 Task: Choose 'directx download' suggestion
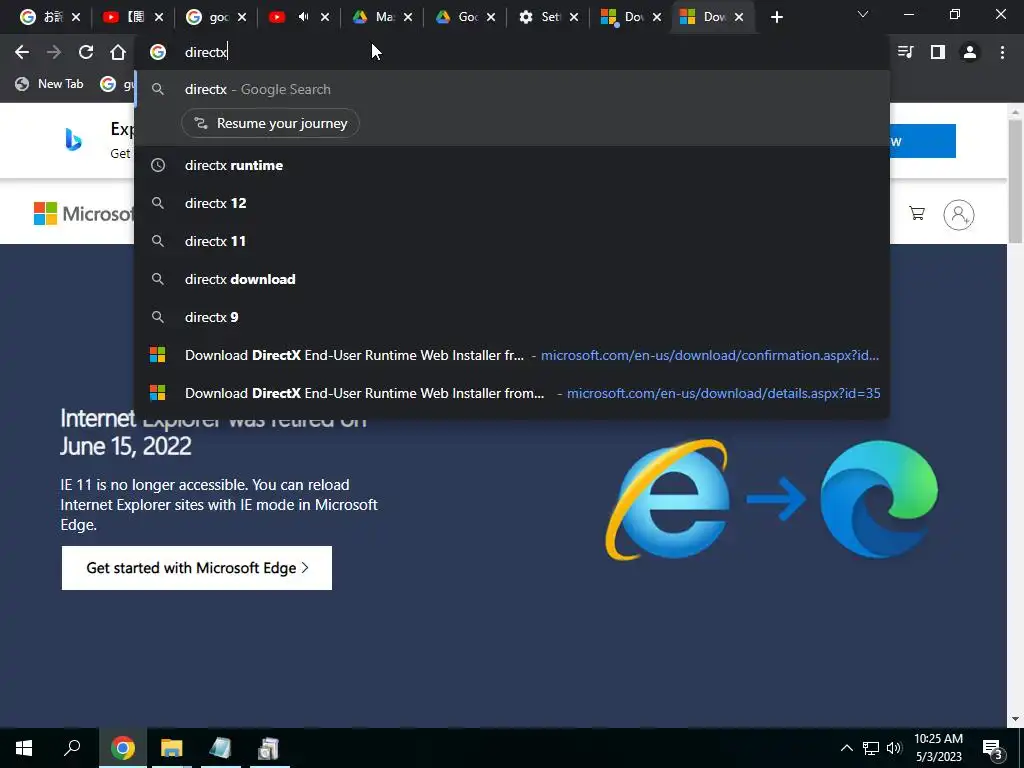tap(511, 279)
